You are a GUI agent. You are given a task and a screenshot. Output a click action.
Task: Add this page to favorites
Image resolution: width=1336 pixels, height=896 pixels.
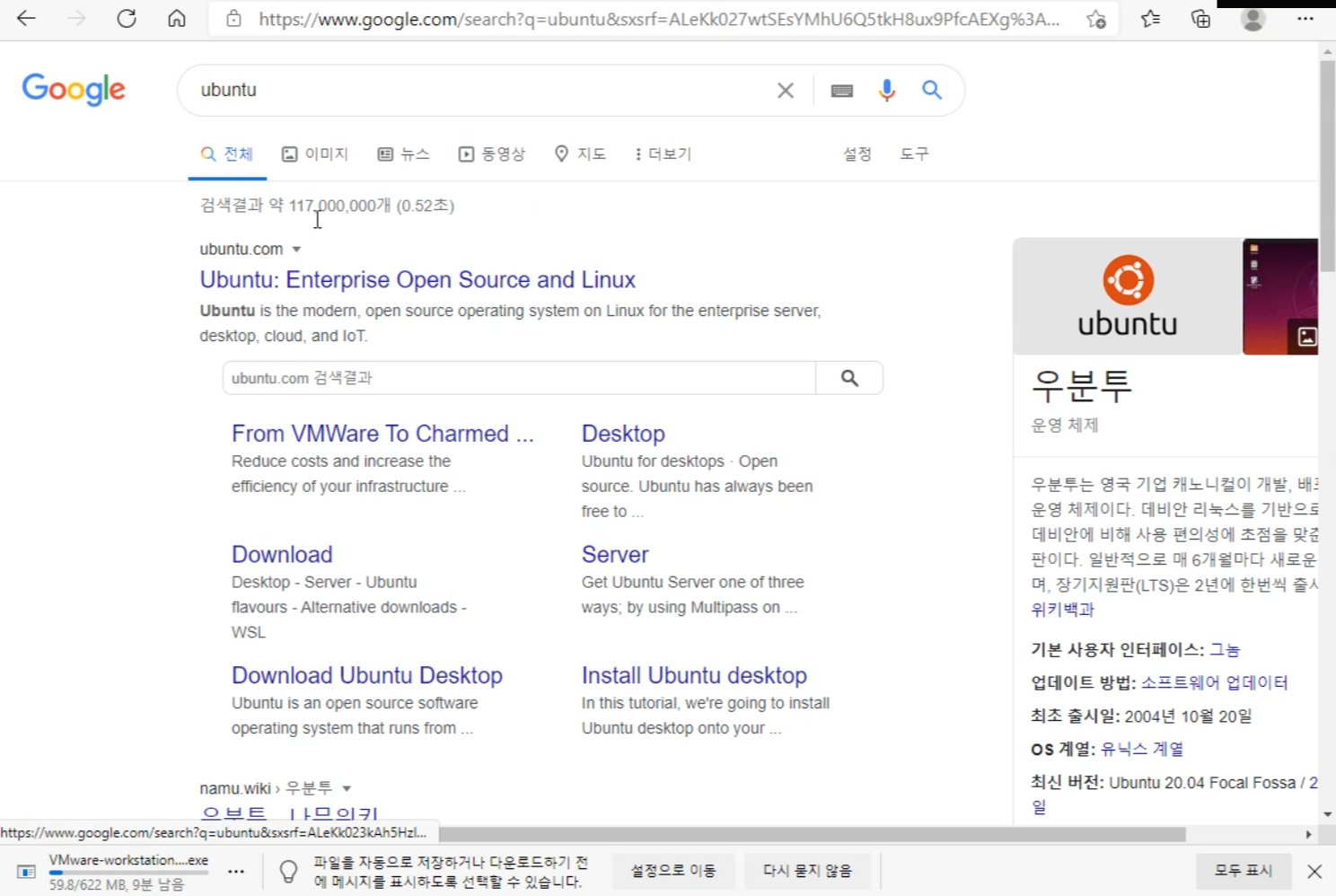click(1095, 19)
